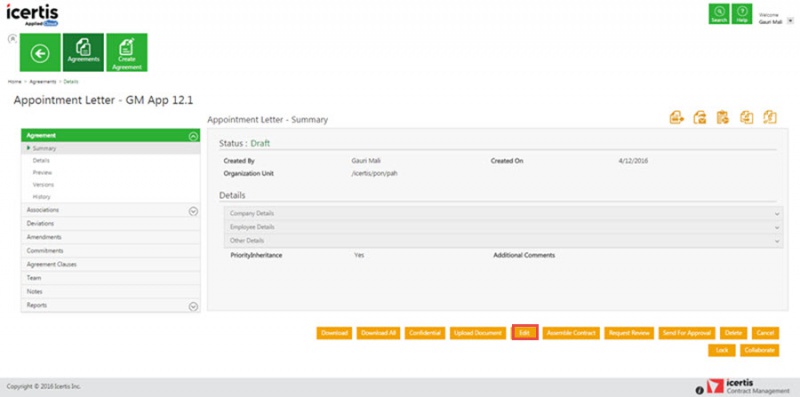
Task: Click the first orange document icon above summary
Action: (677, 117)
